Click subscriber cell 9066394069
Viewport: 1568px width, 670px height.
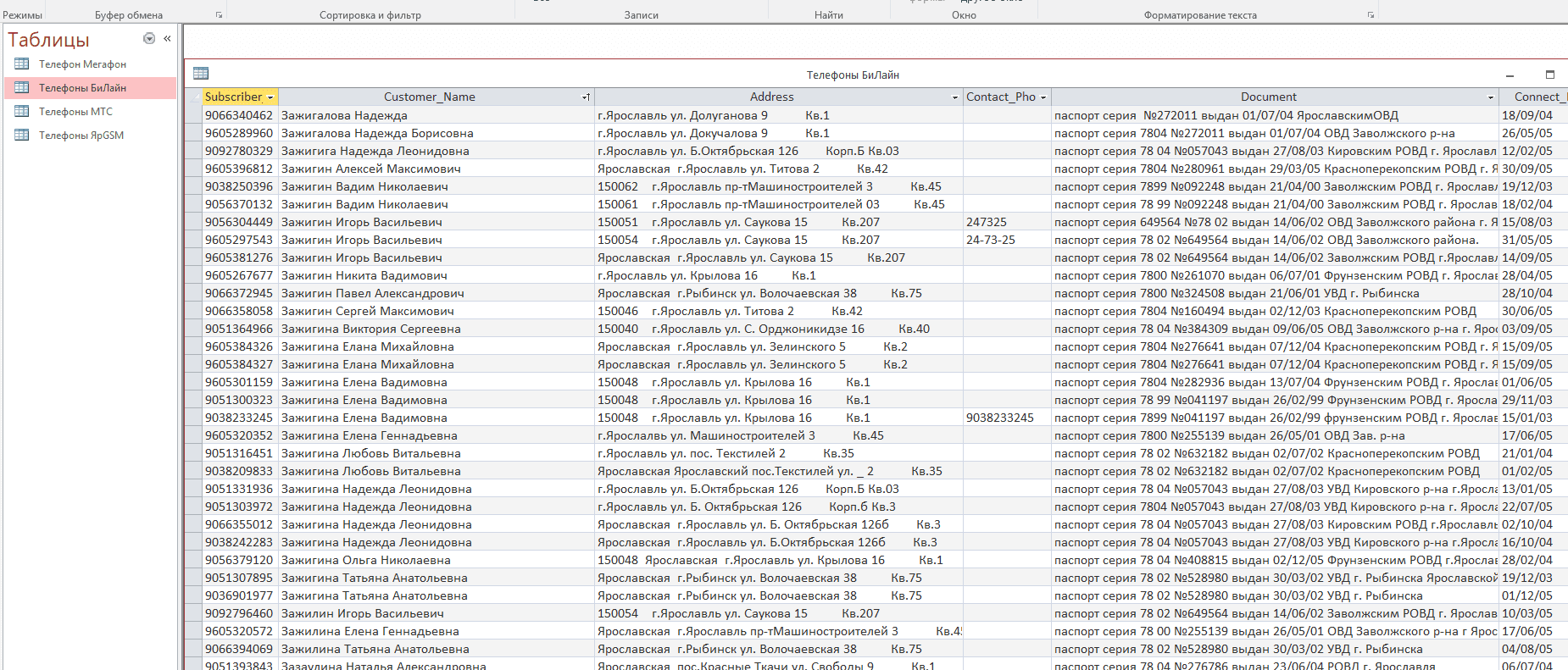pyautogui.click(x=239, y=649)
